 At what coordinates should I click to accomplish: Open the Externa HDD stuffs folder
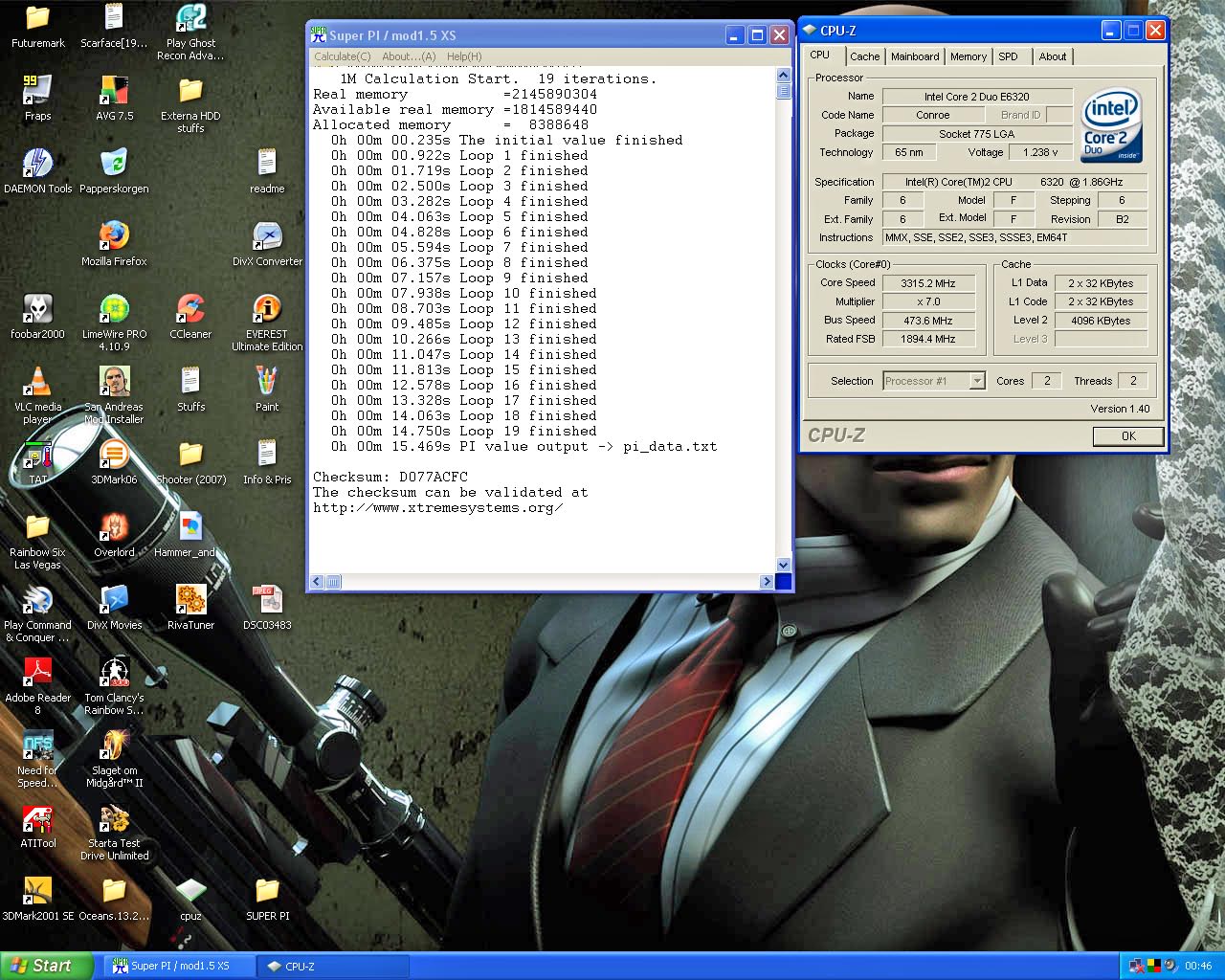coord(190,91)
